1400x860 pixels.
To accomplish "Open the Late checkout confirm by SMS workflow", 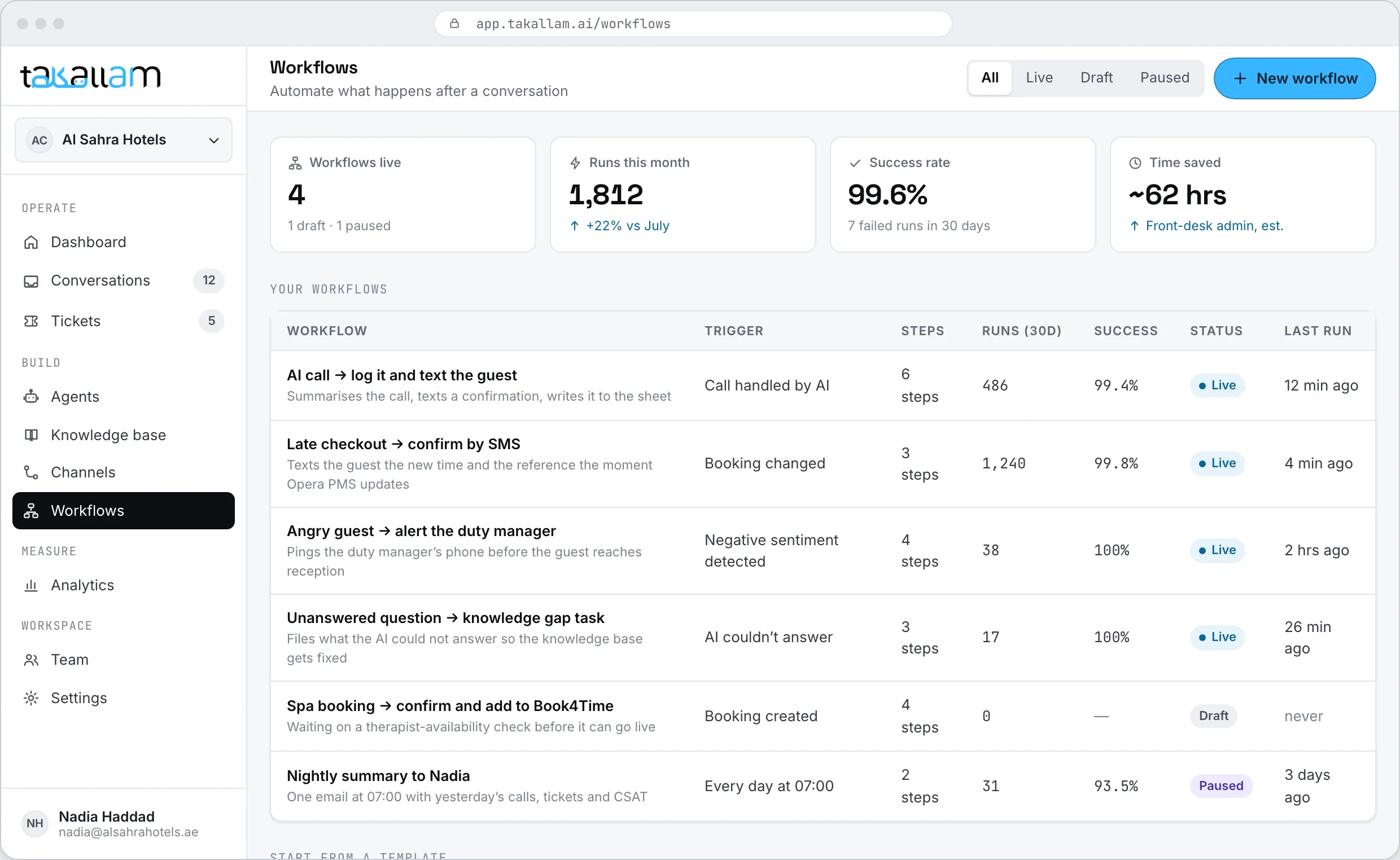I will coord(823,464).
